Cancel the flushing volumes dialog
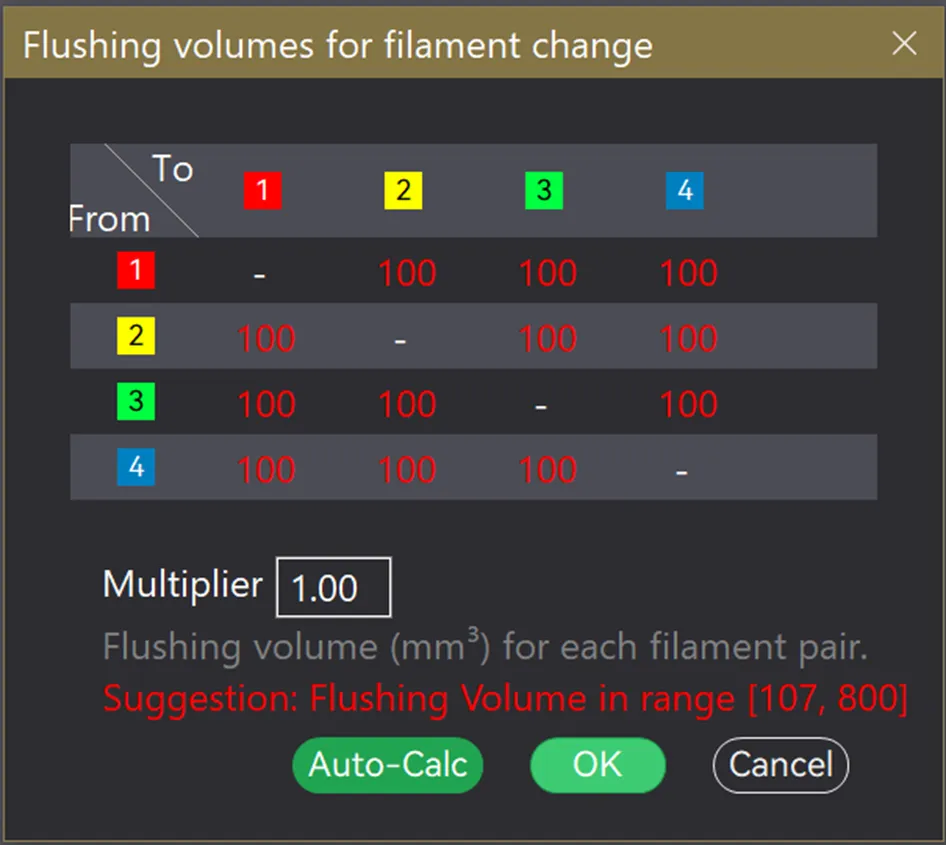Viewport: 946px width, 845px height. tap(780, 765)
